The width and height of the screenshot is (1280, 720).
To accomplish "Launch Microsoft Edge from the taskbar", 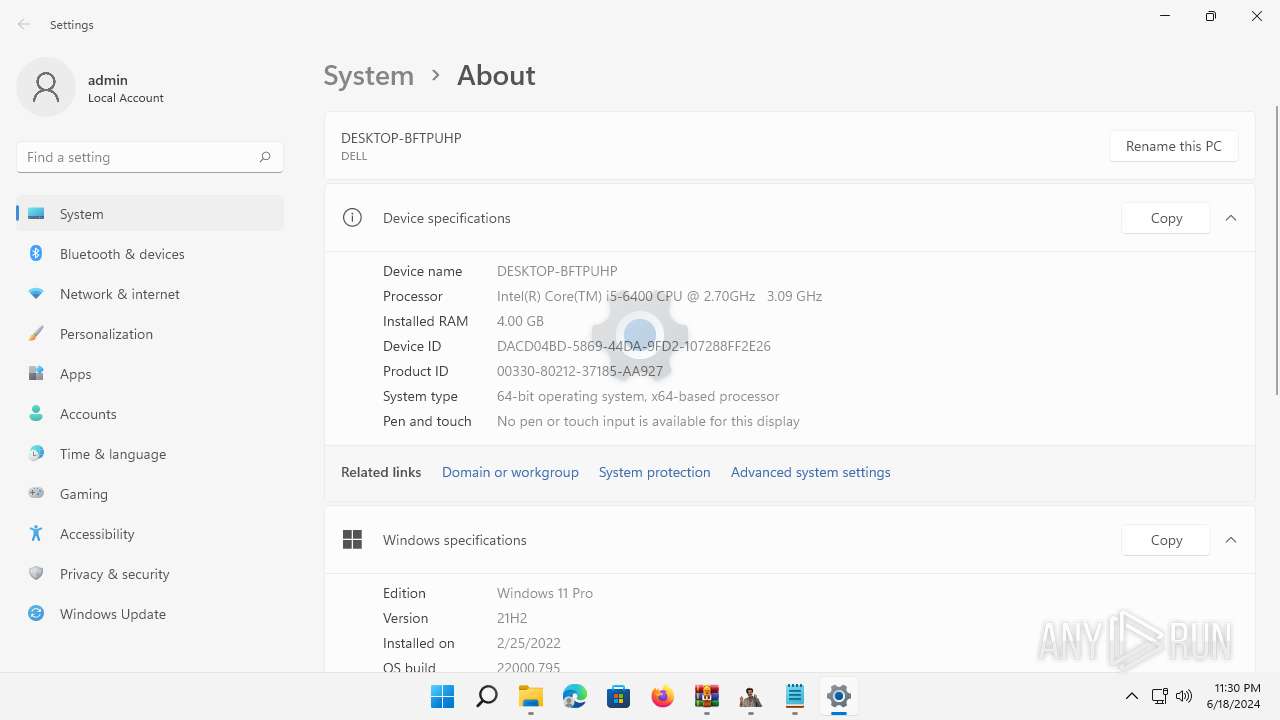I will click(x=574, y=696).
